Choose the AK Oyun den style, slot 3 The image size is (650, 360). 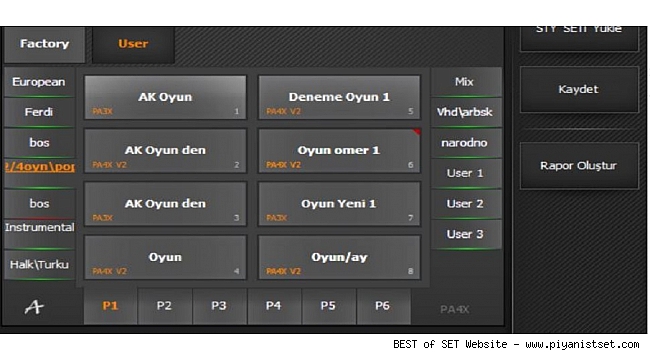(165, 204)
